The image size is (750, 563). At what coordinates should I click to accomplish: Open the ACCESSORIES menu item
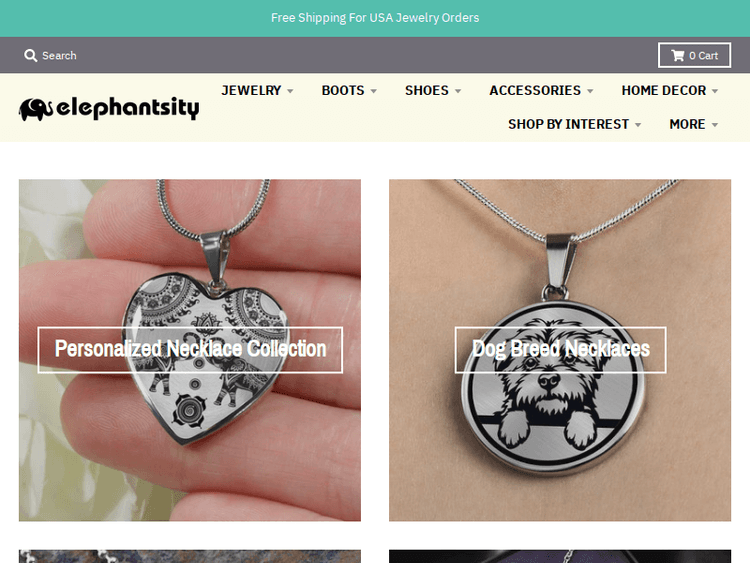coord(535,90)
